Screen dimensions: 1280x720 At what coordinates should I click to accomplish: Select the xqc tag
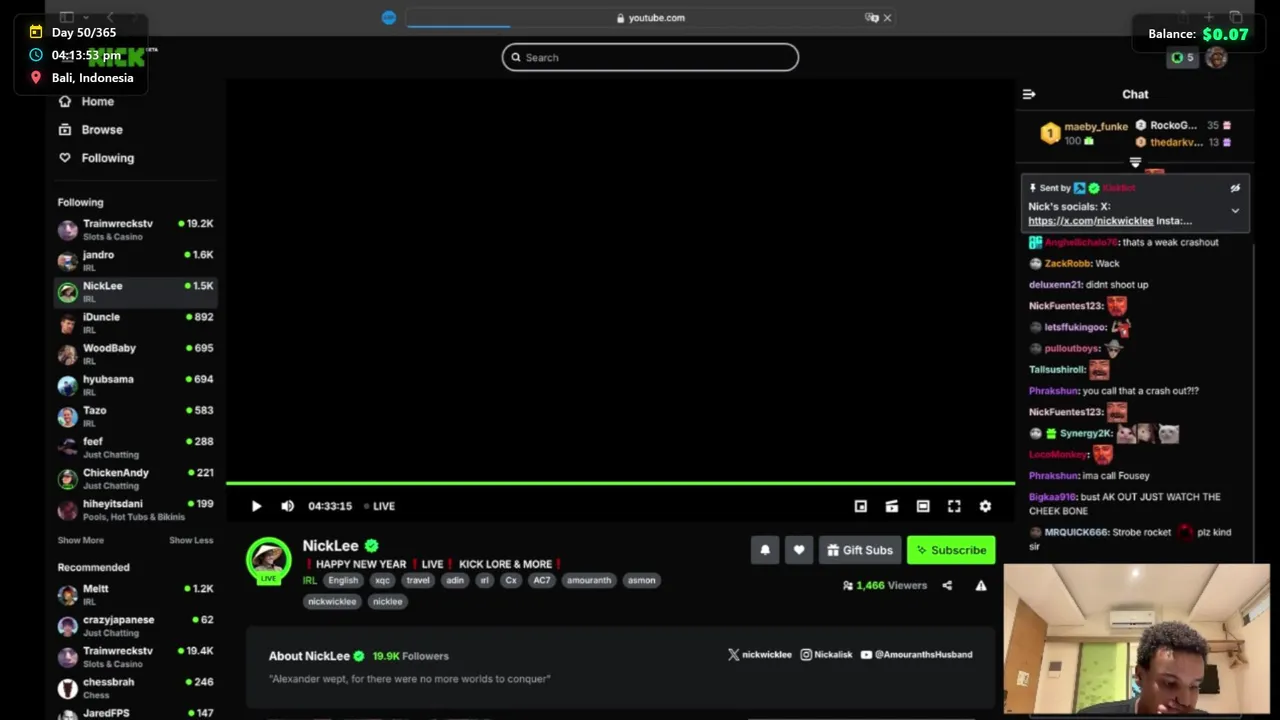pyautogui.click(x=382, y=580)
